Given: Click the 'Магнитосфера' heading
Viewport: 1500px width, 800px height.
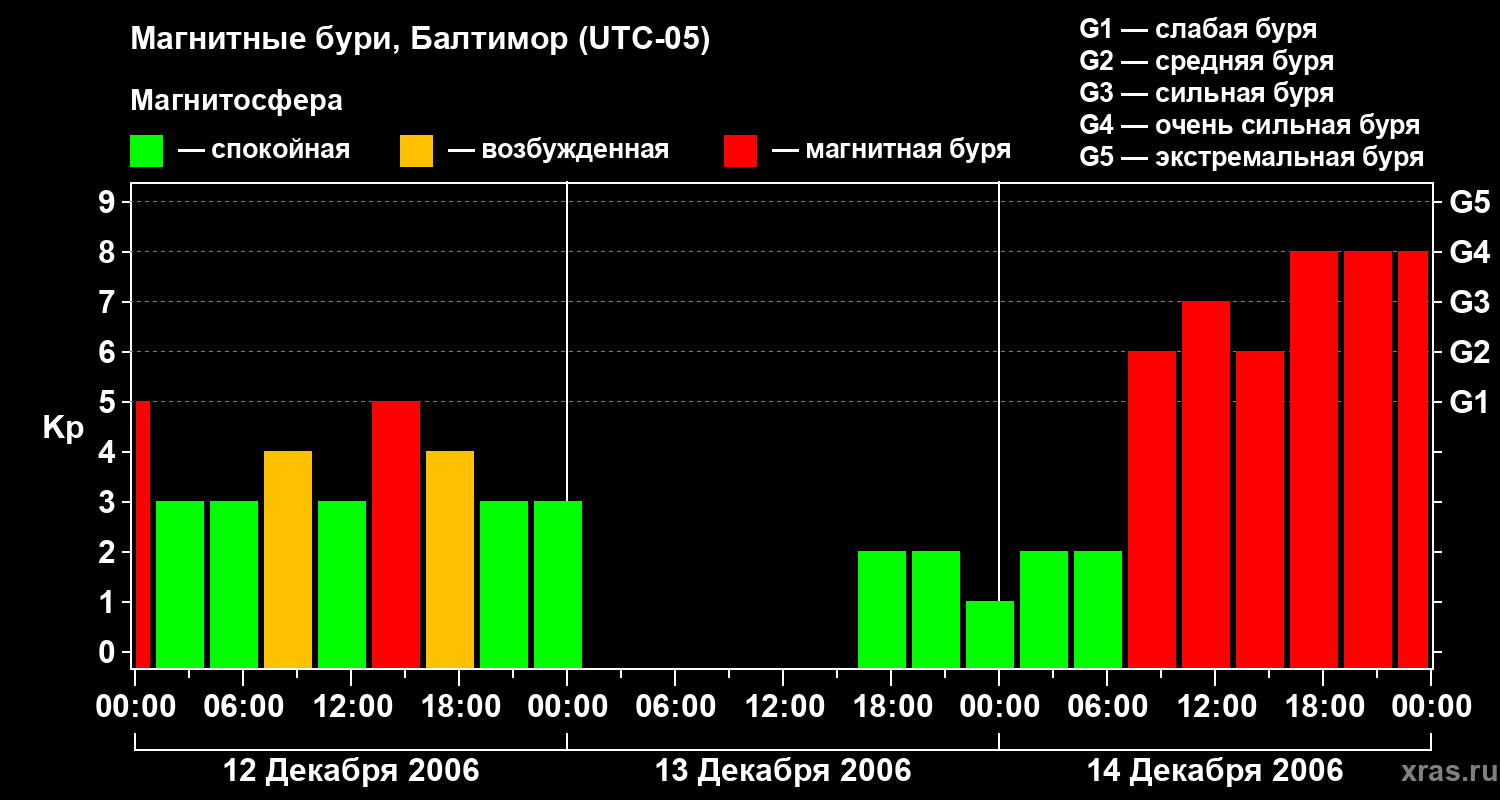Looking at the screenshot, I should point(236,101).
